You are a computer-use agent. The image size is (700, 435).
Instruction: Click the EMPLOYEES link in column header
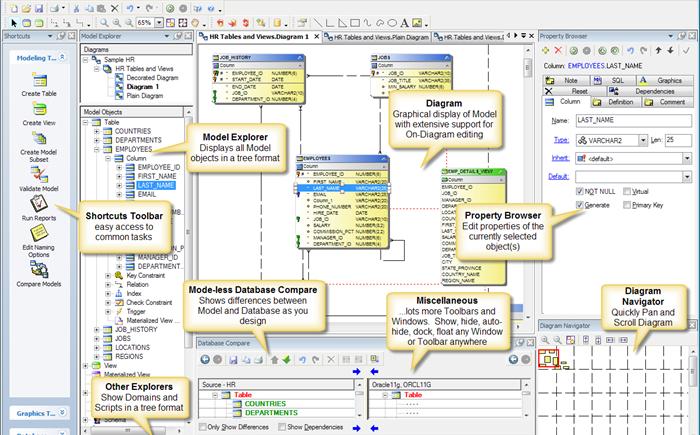(586, 66)
